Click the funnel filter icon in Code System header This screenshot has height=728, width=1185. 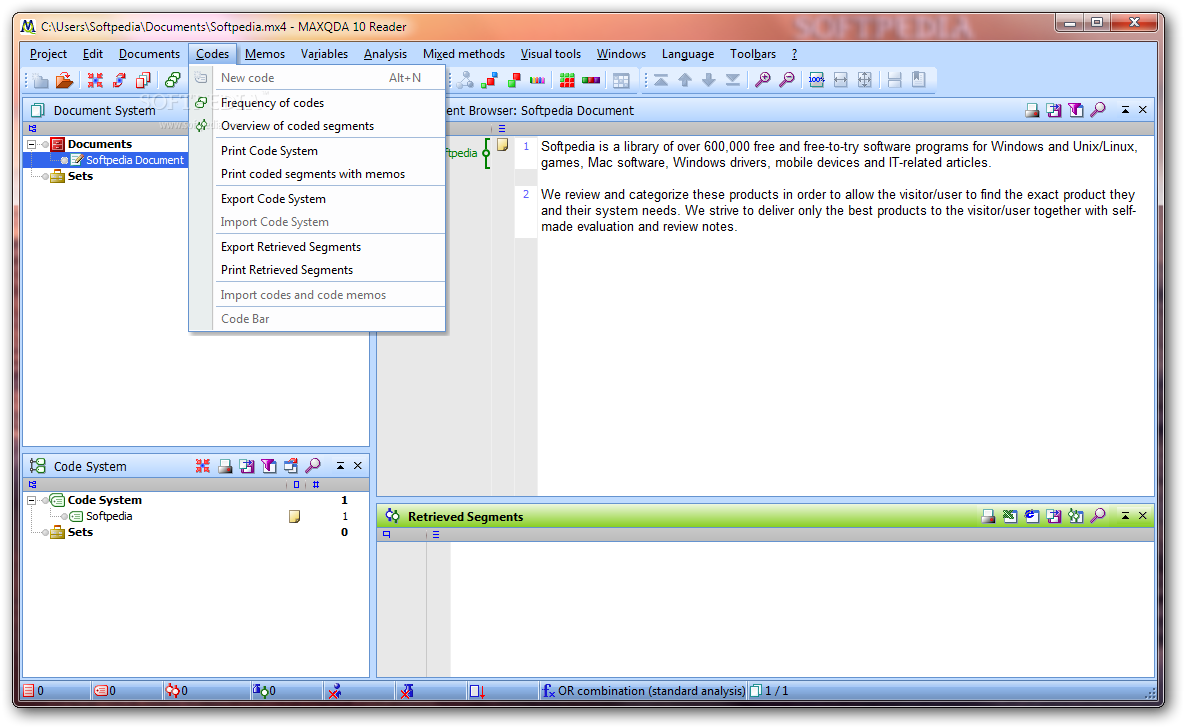click(x=269, y=466)
